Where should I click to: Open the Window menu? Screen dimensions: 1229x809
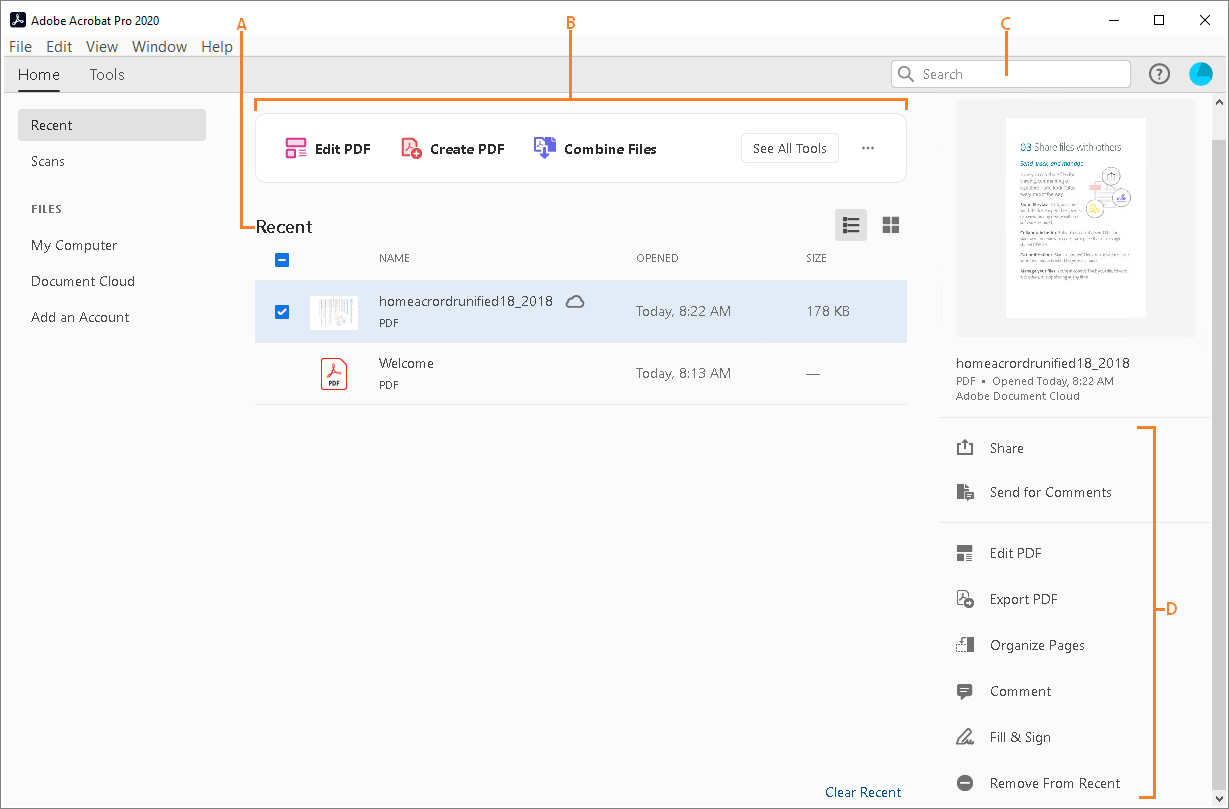click(159, 46)
